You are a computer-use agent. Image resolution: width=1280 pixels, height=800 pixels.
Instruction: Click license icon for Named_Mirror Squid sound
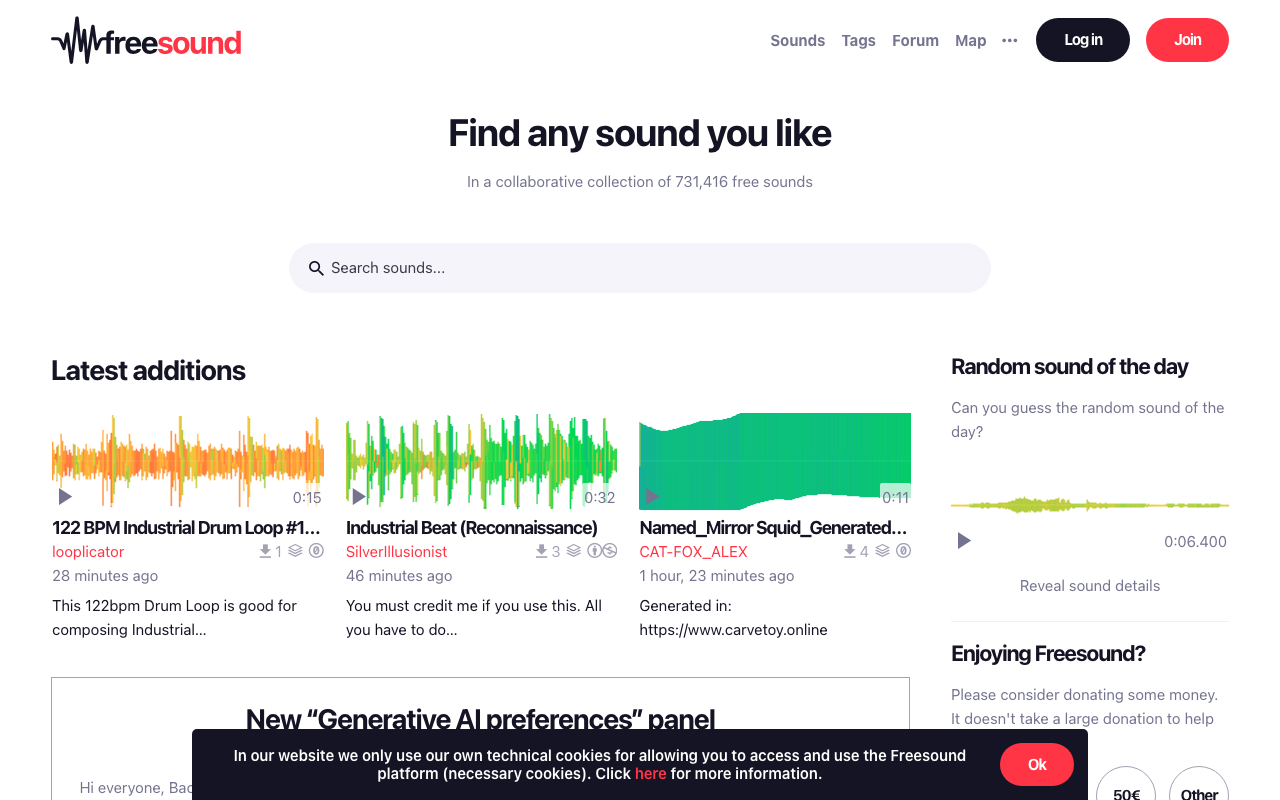click(903, 551)
